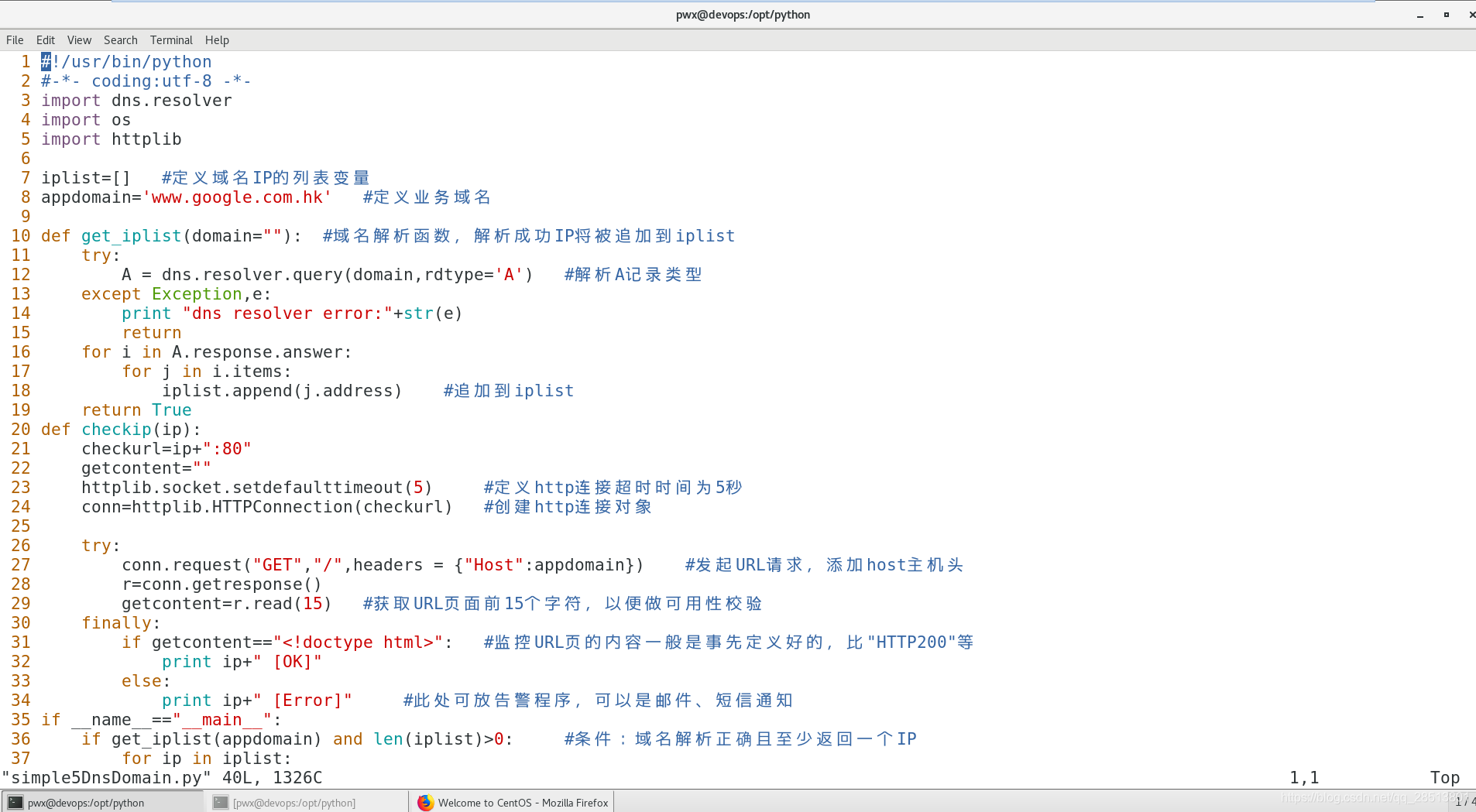Minimize the terminal window
This screenshot has width=1476, height=812.
pos(1420,15)
